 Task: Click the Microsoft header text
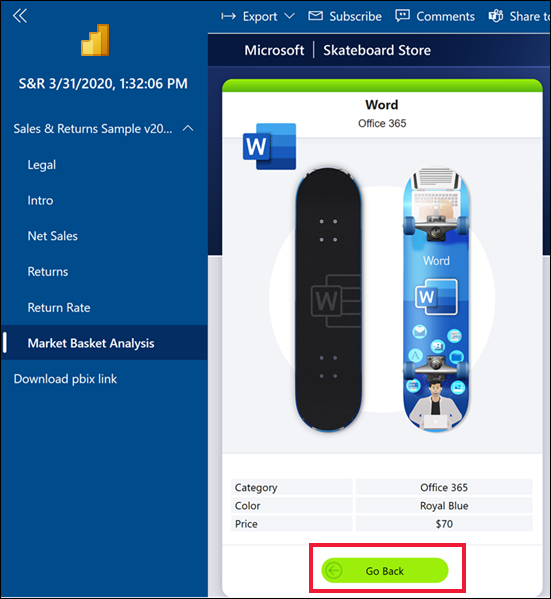pos(274,50)
